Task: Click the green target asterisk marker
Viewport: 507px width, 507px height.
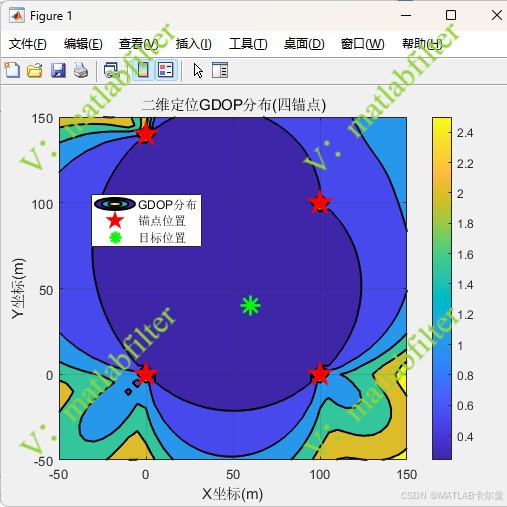Action: tap(250, 305)
